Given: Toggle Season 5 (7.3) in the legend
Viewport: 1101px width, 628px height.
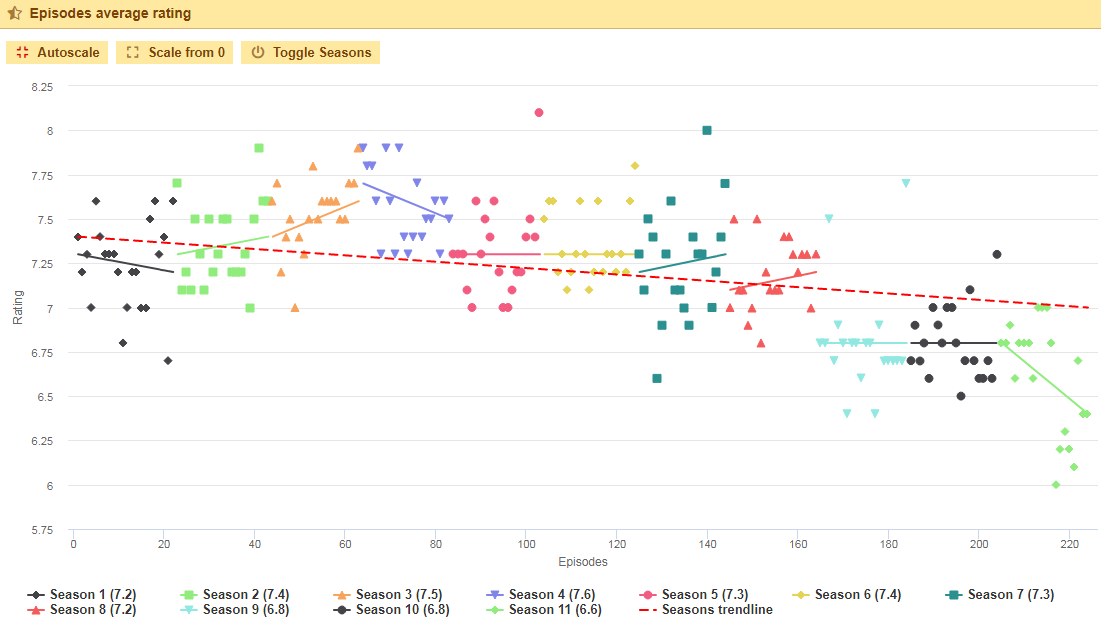Looking at the screenshot, I should 694,595.
